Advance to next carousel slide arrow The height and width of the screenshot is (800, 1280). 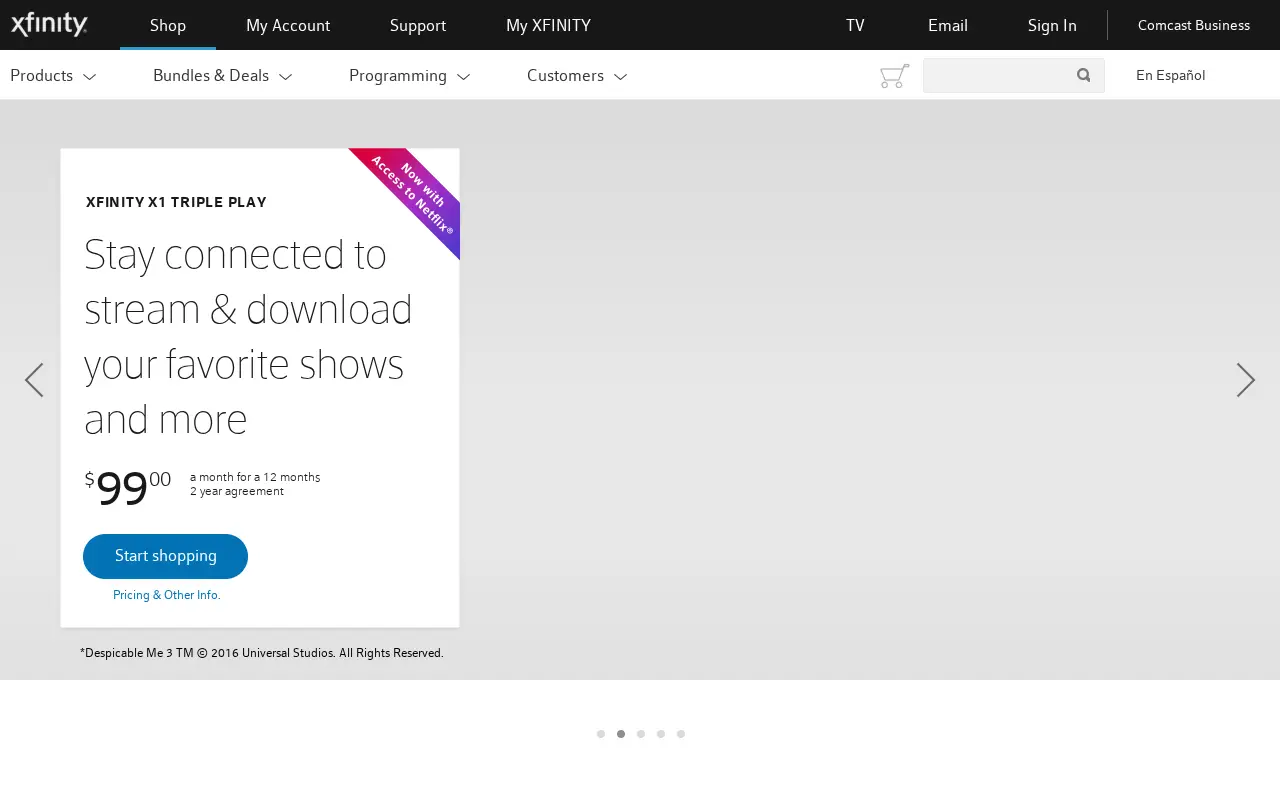(x=1245, y=380)
